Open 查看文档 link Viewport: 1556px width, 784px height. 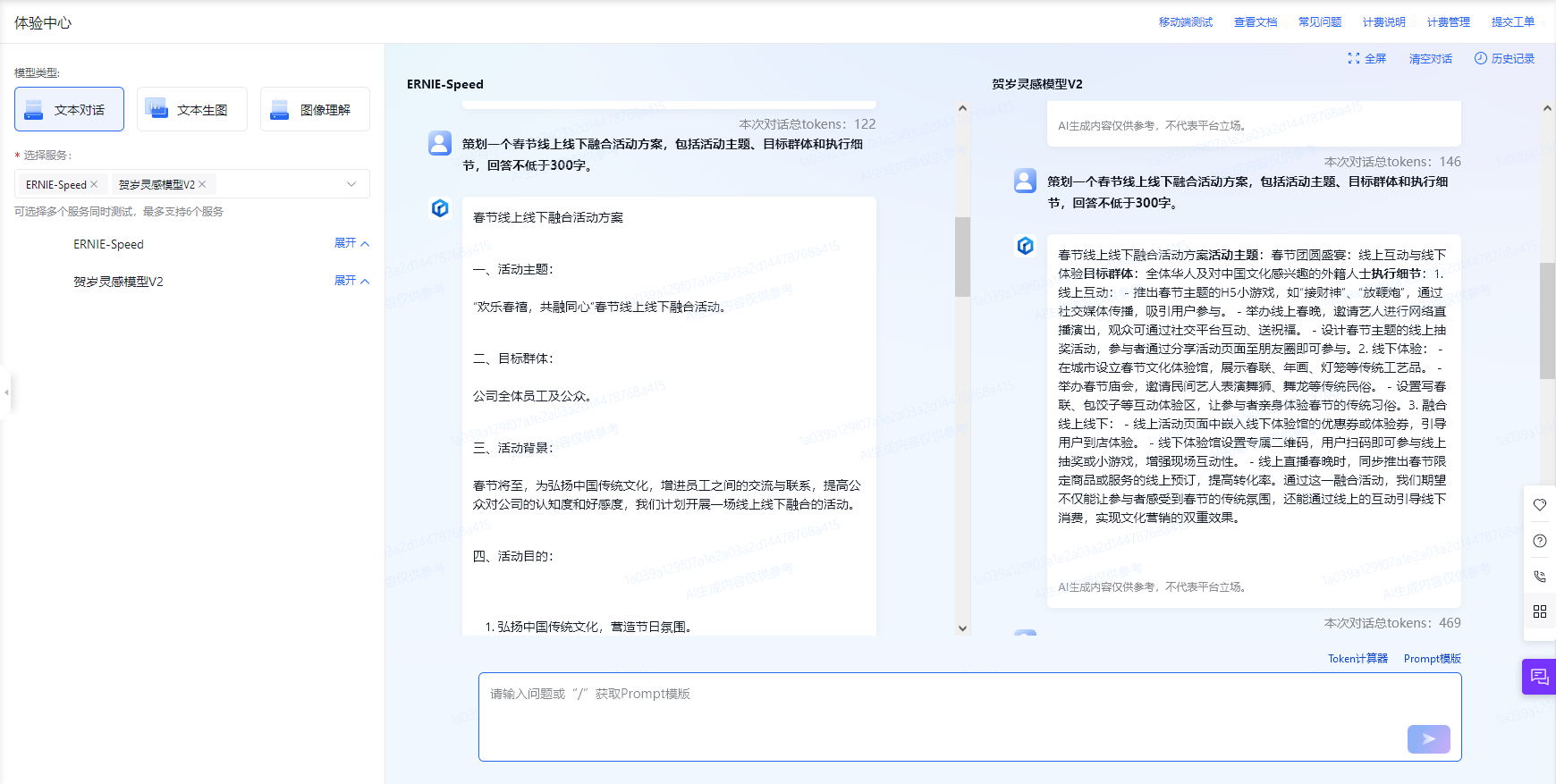coord(1256,22)
